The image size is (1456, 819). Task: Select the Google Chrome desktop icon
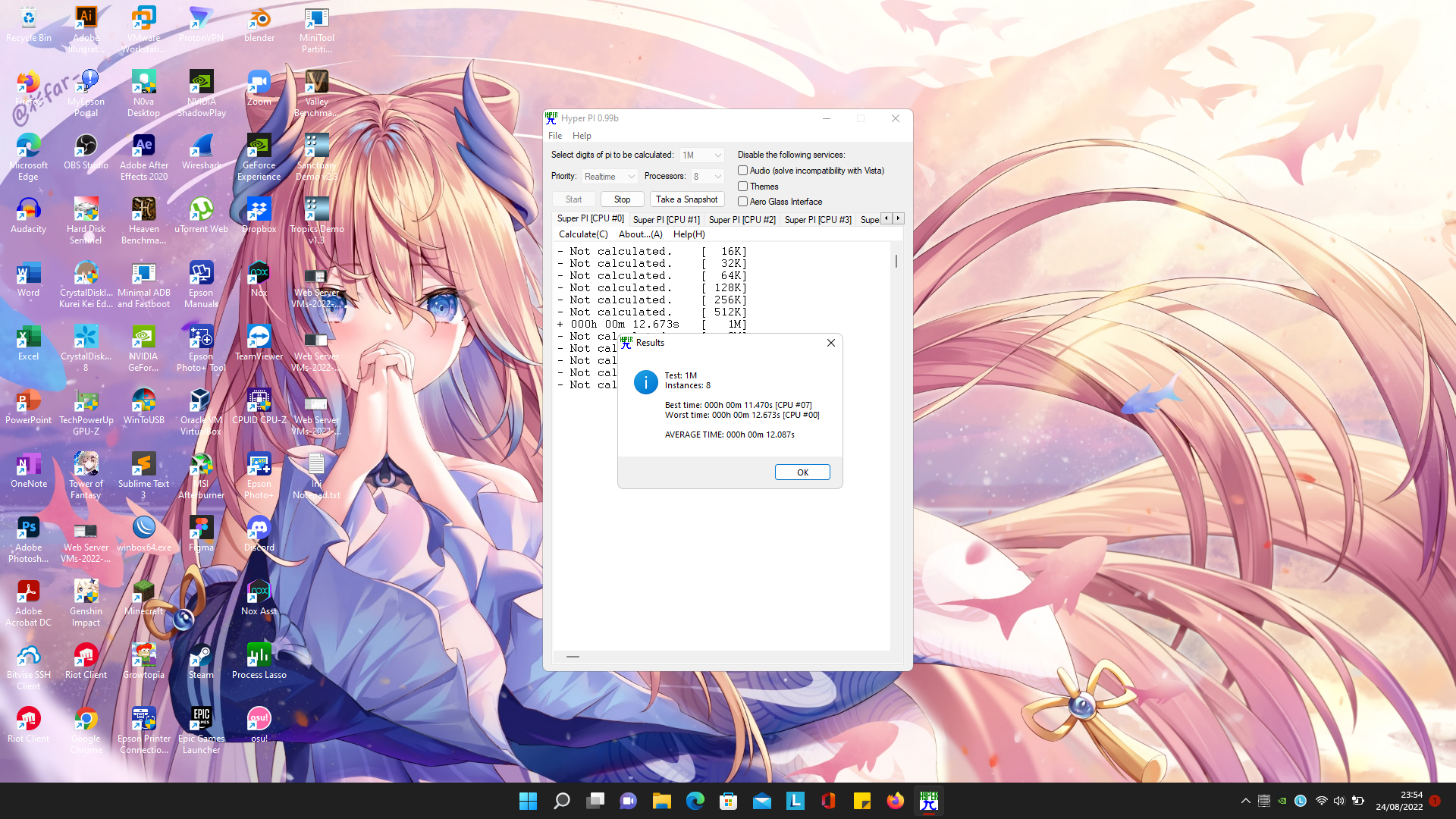coord(86,730)
